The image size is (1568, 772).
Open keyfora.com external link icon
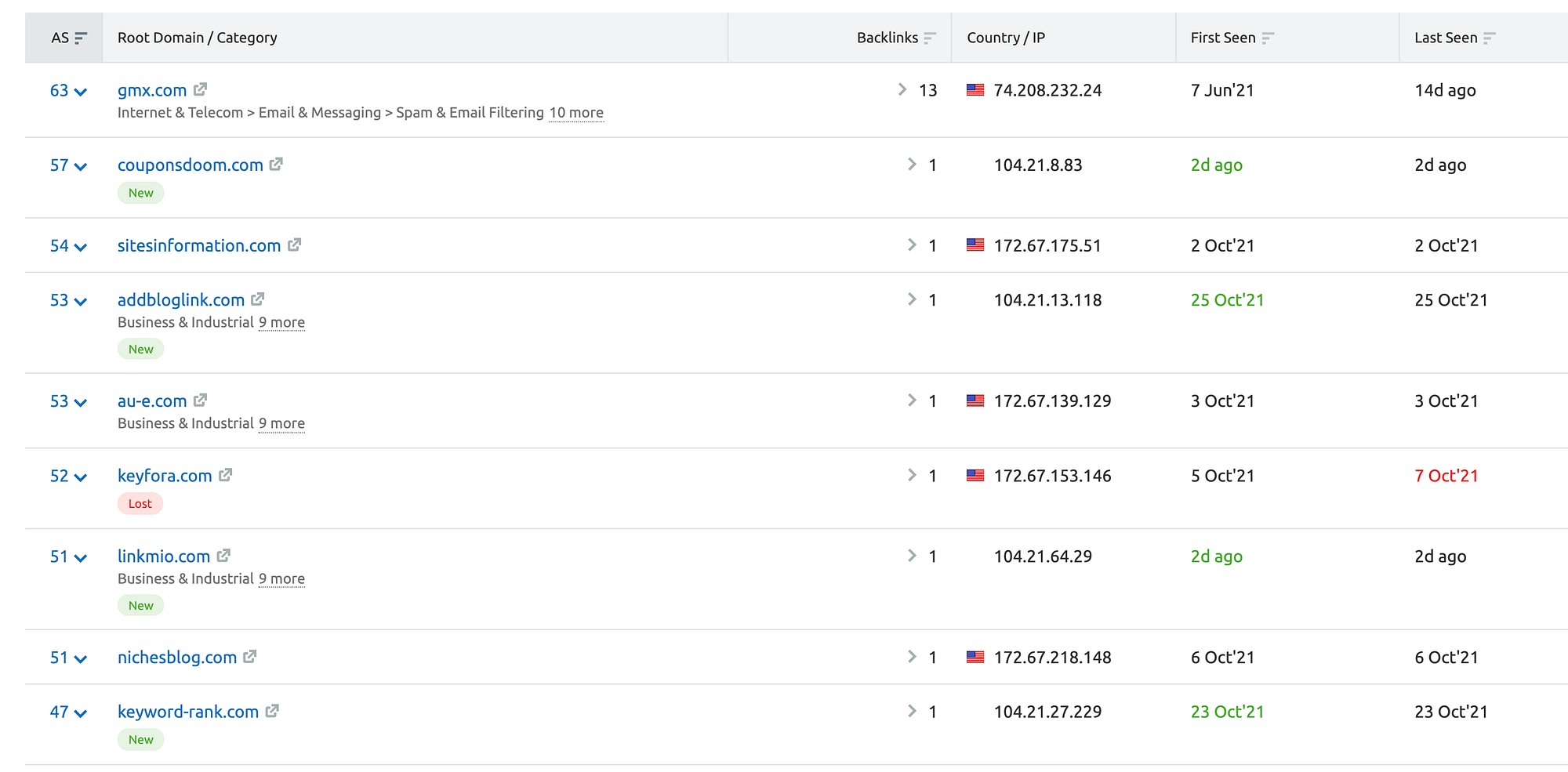225,474
